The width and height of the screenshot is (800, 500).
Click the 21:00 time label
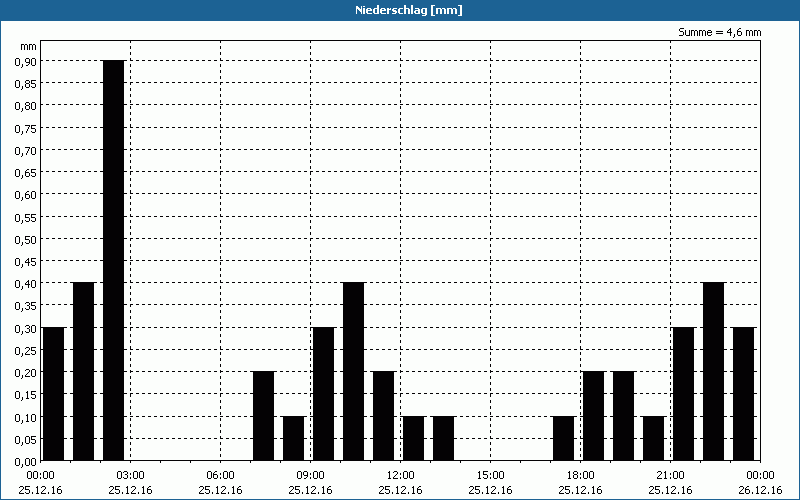click(x=670, y=476)
